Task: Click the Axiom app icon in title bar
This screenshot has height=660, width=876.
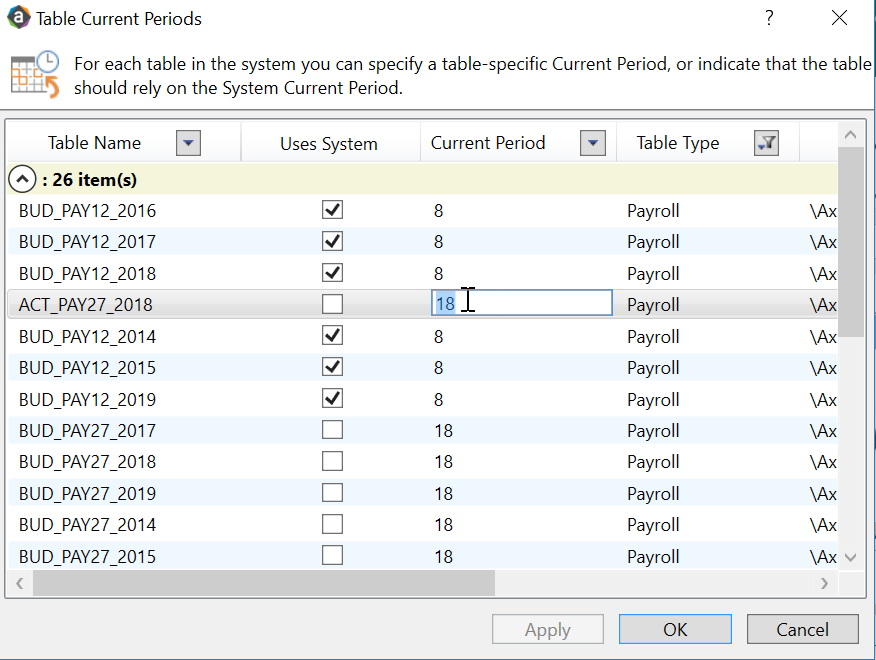Action: tap(17, 18)
